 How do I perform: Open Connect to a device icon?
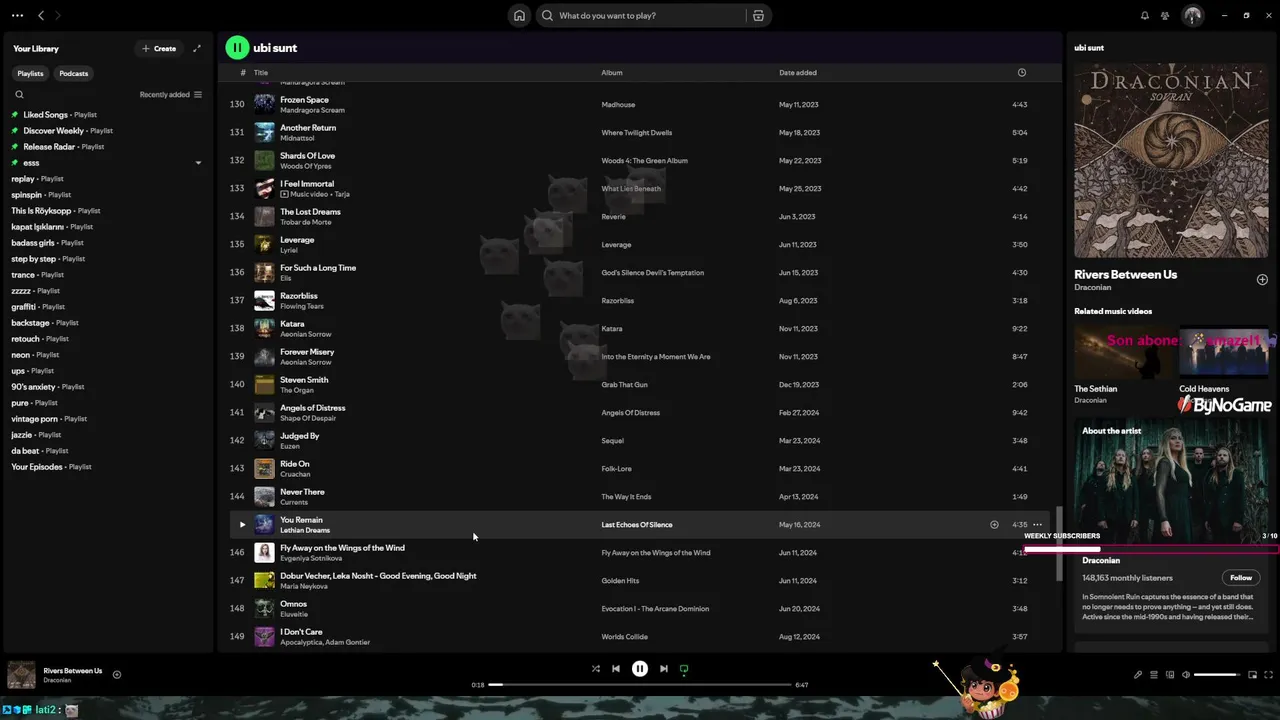click(x=1169, y=674)
